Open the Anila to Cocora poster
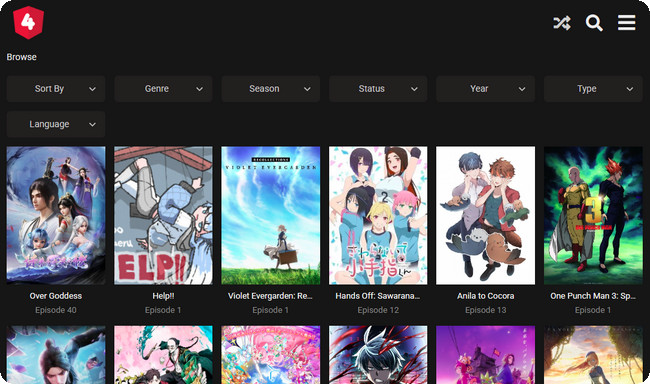Viewport: 650px width, 384px height. 485,215
